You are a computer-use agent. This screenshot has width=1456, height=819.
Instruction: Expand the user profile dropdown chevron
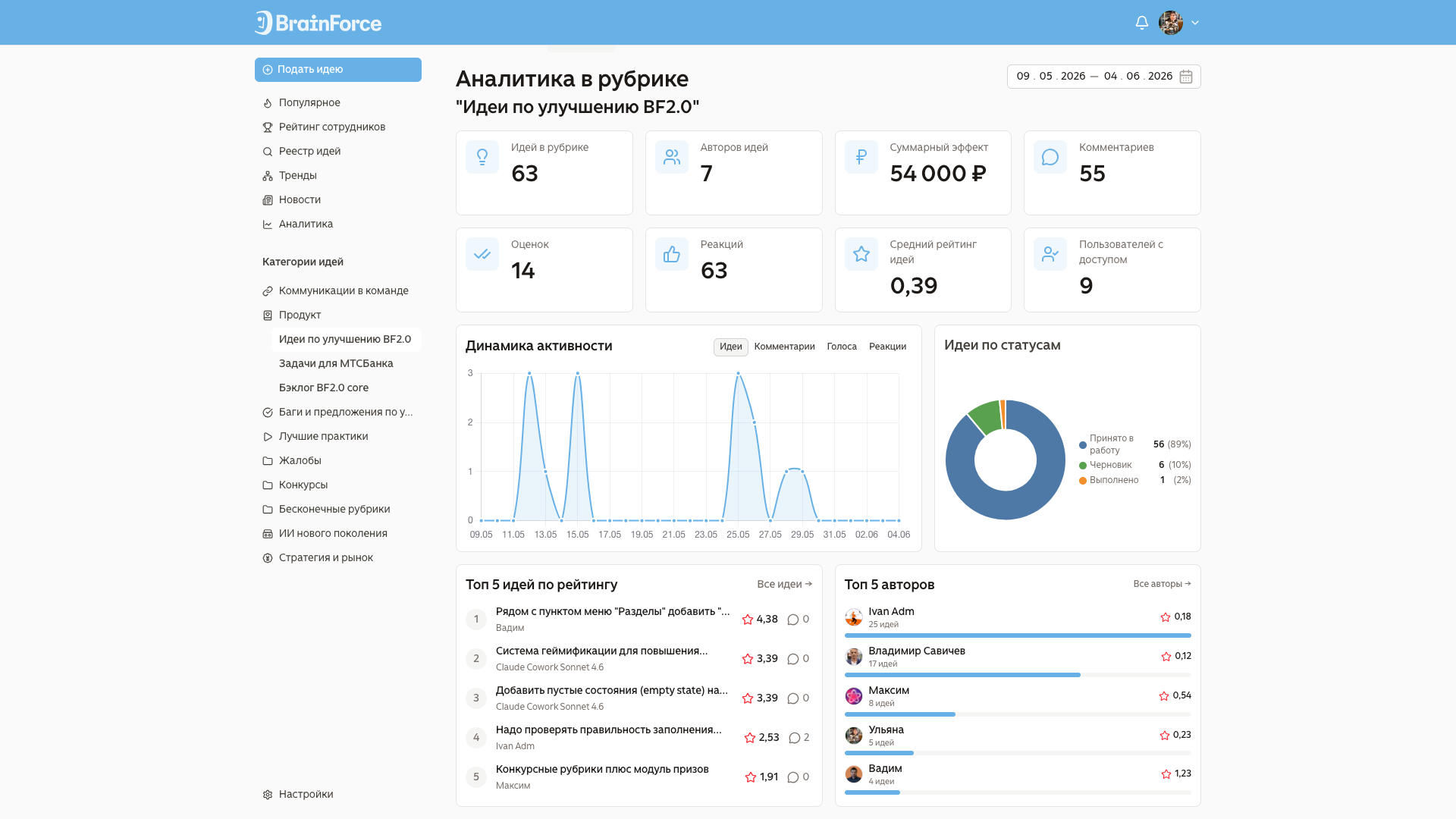point(1195,23)
